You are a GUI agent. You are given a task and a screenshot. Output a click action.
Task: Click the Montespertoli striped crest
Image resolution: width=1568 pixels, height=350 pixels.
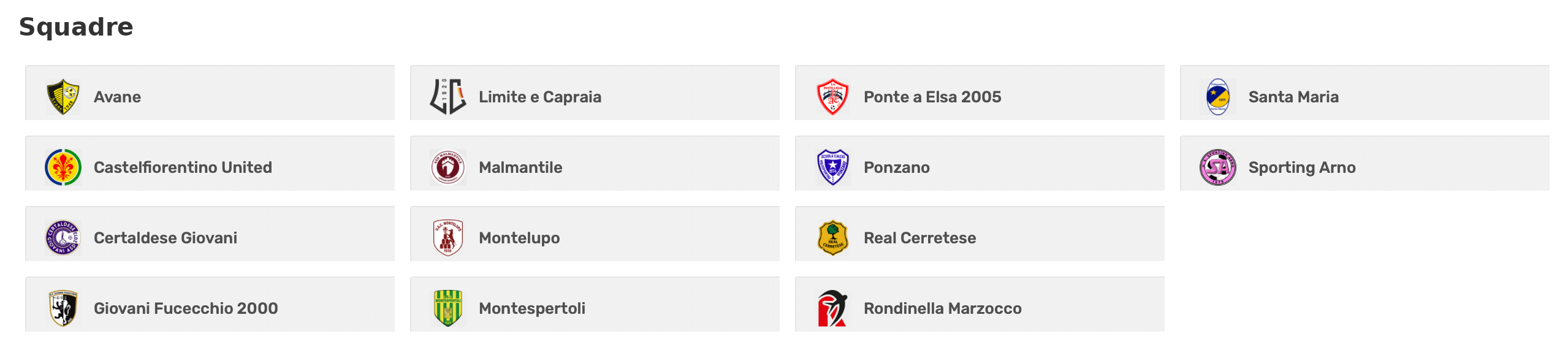pos(448,308)
